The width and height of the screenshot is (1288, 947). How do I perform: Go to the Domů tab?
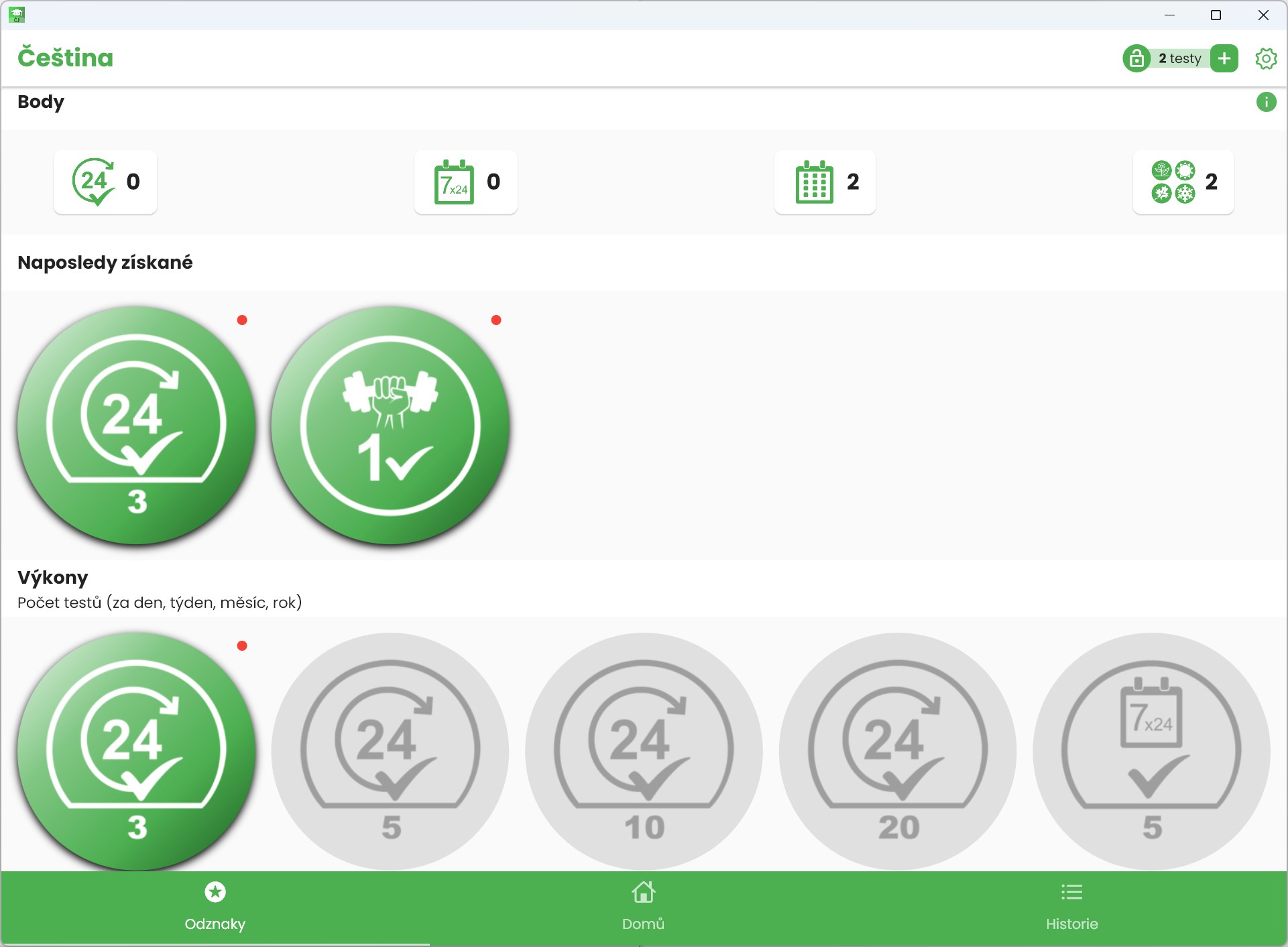(643, 907)
